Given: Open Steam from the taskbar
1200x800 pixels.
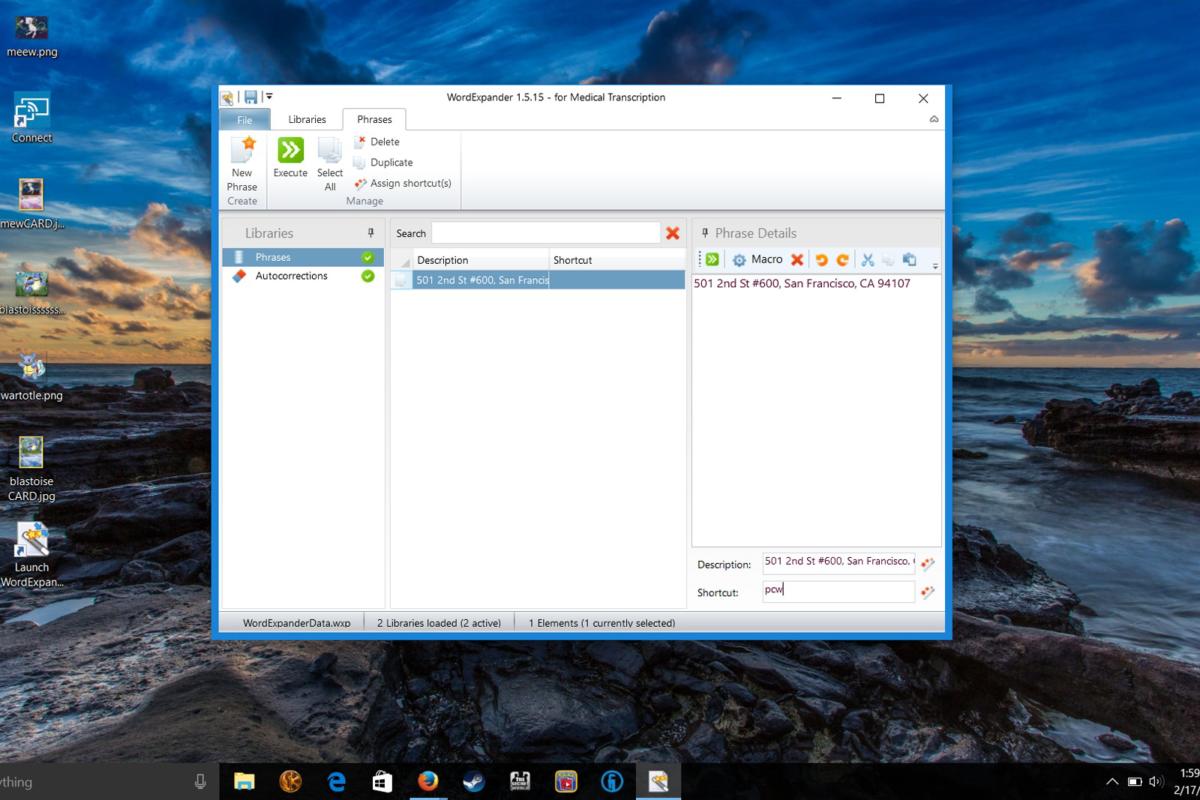Looking at the screenshot, I should pyautogui.click(x=474, y=781).
